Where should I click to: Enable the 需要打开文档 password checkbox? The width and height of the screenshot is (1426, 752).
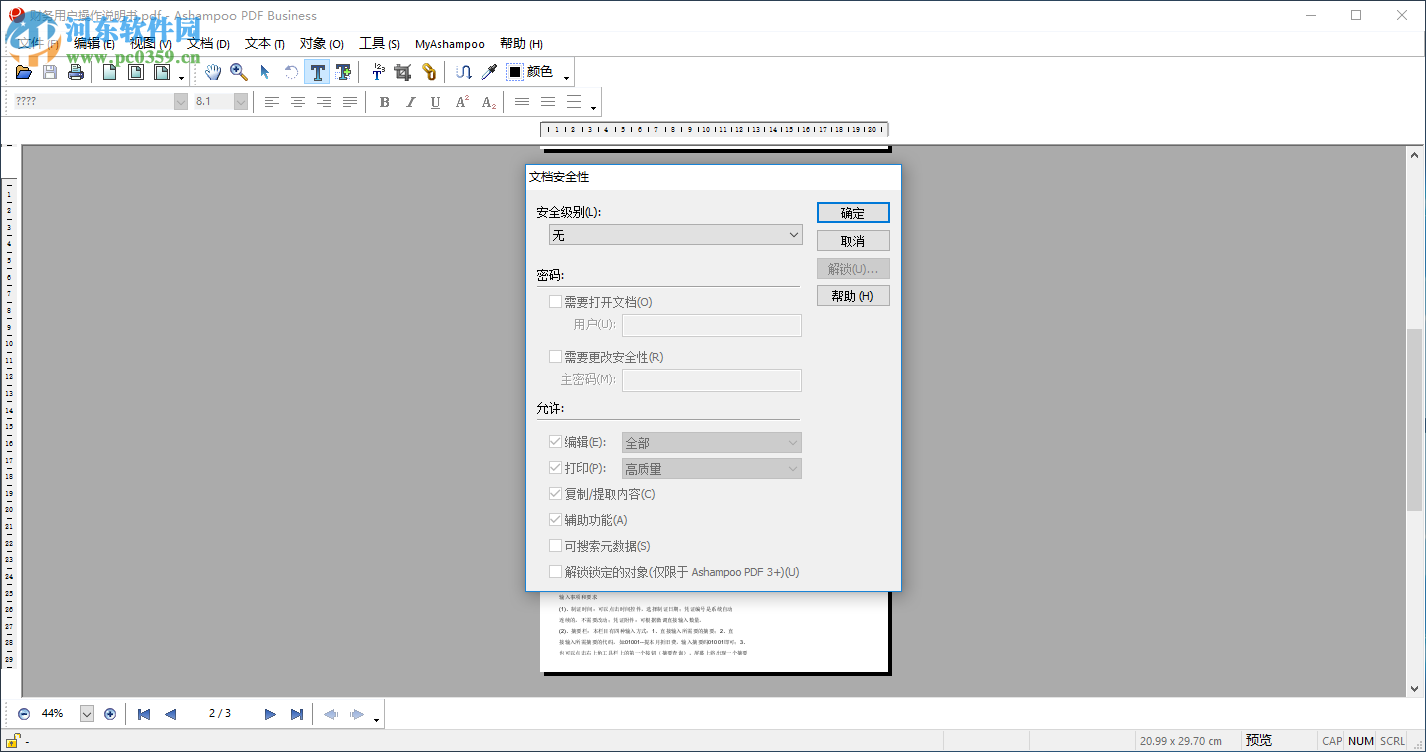(556, 300)
